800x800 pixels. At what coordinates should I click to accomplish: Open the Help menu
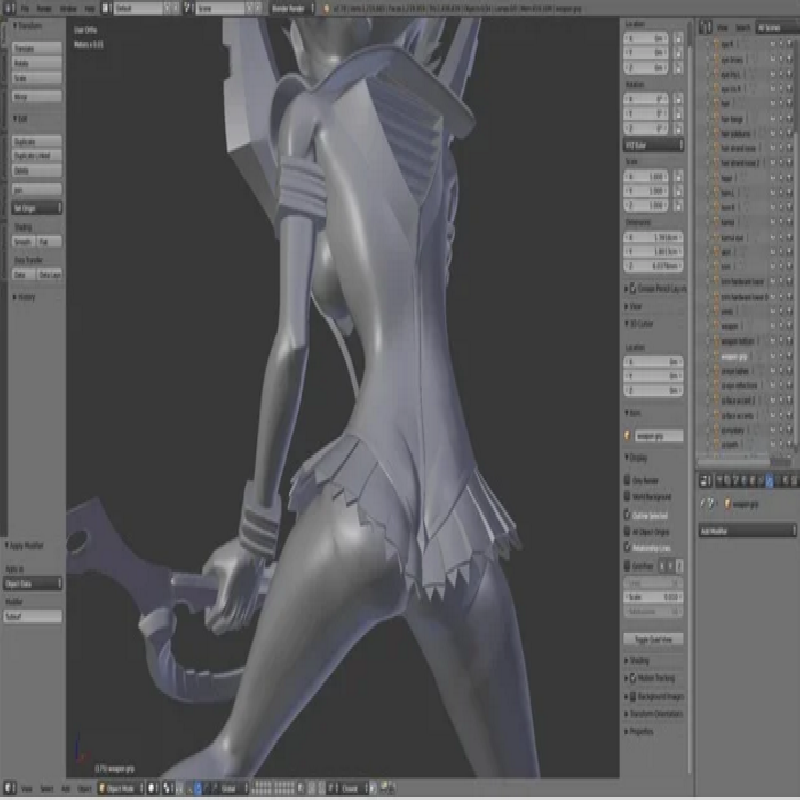pyautogui.click(x=89, y=9)
